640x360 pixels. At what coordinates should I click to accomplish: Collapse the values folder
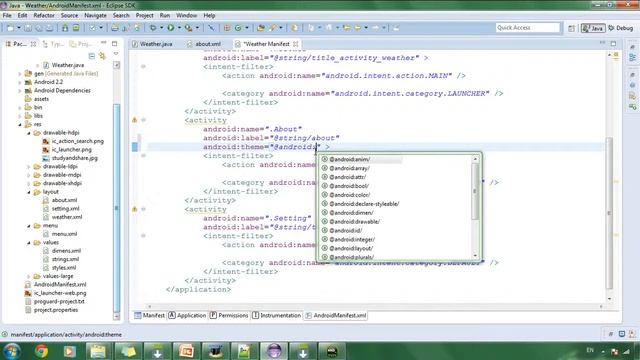(29, 243)
